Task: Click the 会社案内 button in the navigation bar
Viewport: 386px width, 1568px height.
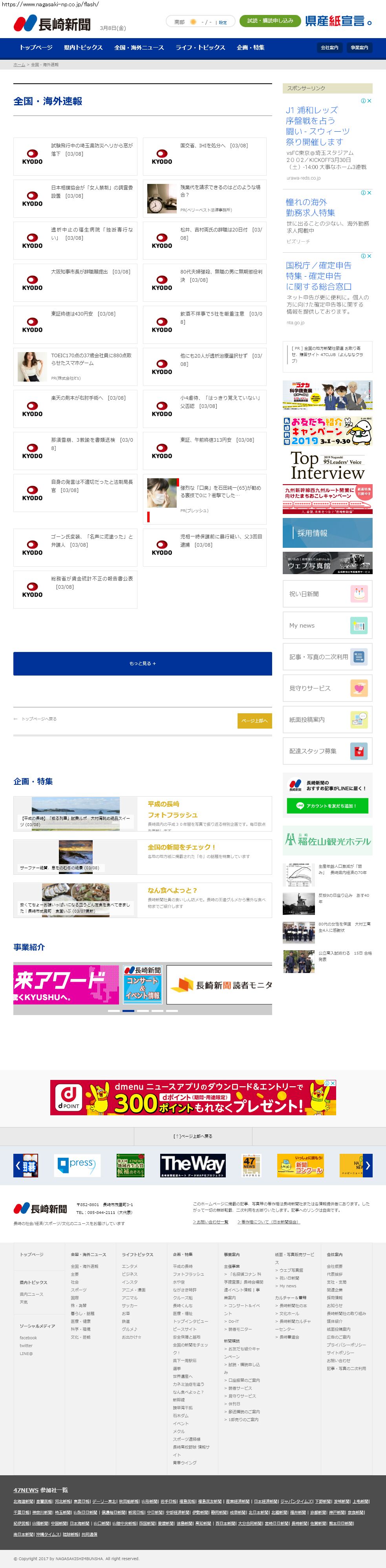Action: pos(329,48)
